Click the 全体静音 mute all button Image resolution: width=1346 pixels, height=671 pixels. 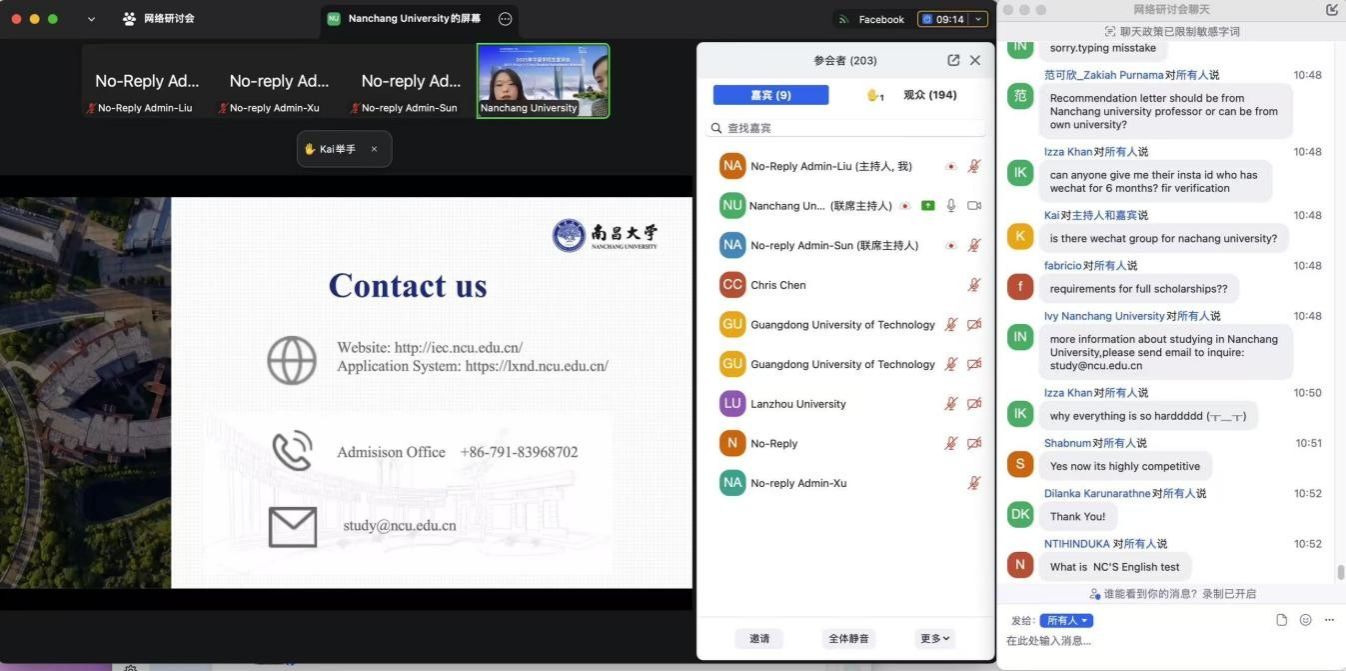(x=848, y=638)
